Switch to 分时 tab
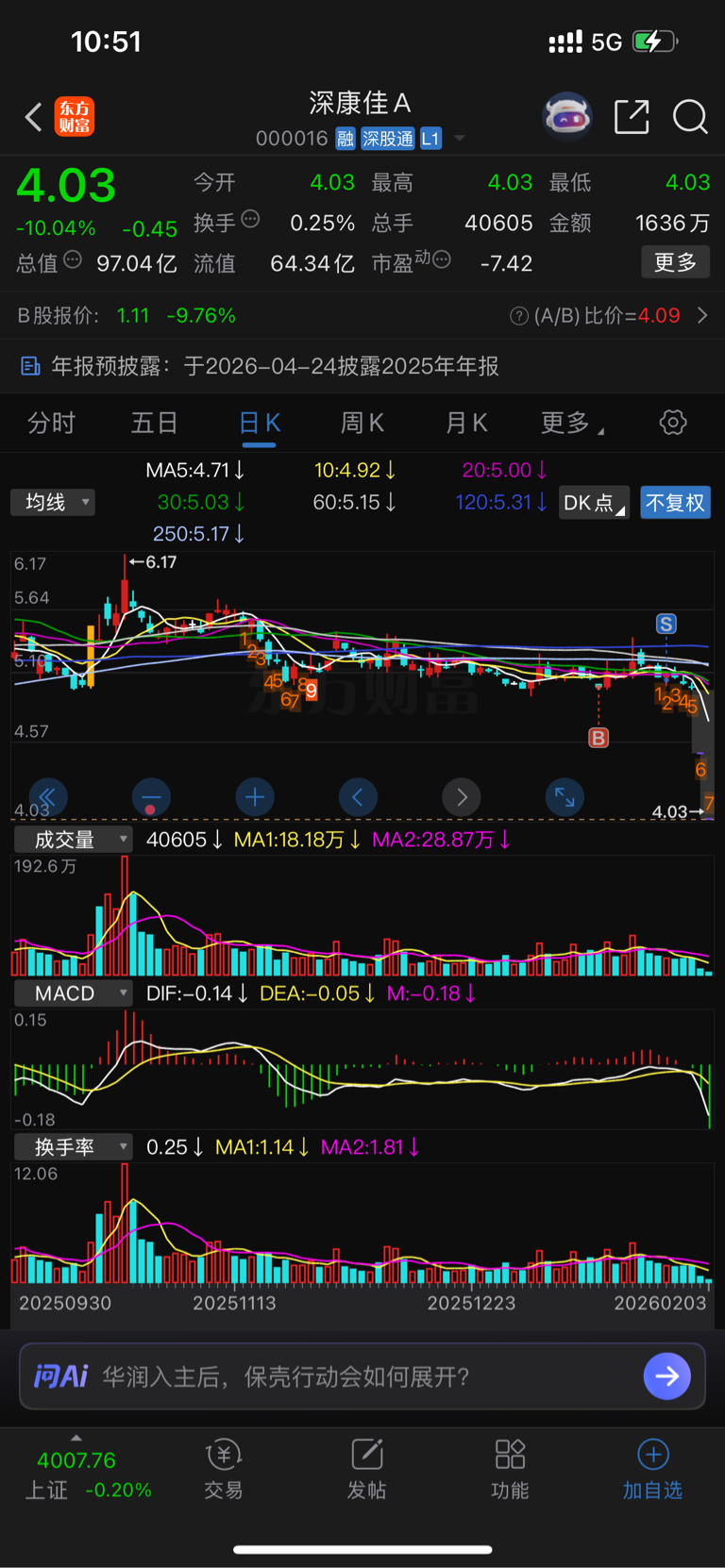Screen dimensions: 725x1568 51,423
